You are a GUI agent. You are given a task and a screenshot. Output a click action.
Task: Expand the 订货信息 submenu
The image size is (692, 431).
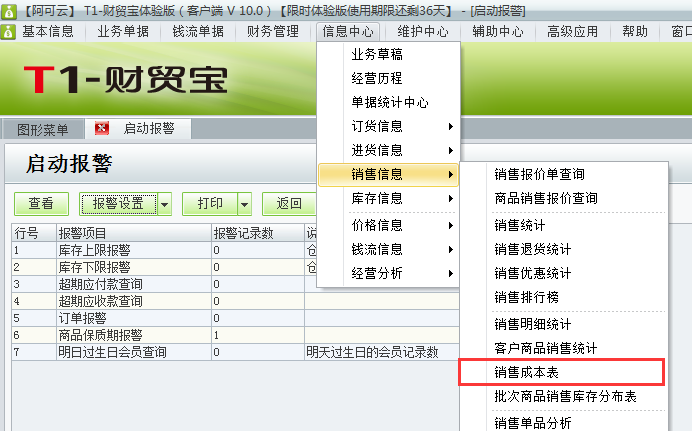tap(388, 126)
